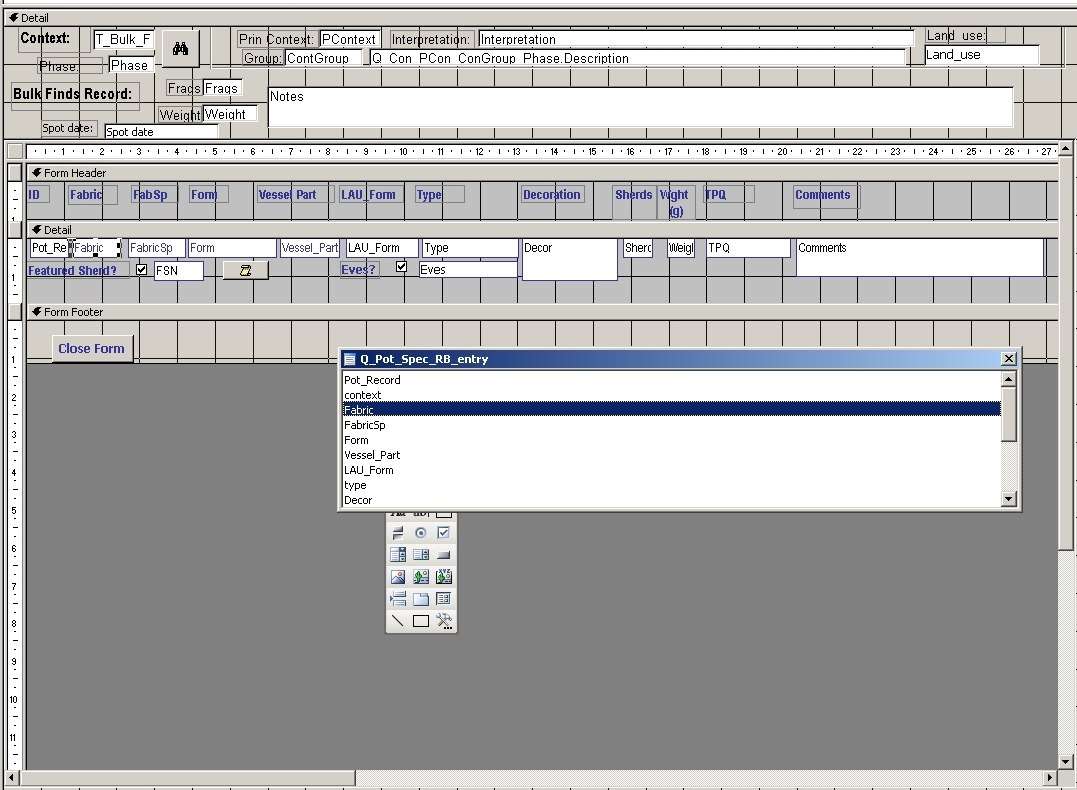Select the Image tool in toolbox
This screenshot has width=1077, height=790.
coord(398,577)
